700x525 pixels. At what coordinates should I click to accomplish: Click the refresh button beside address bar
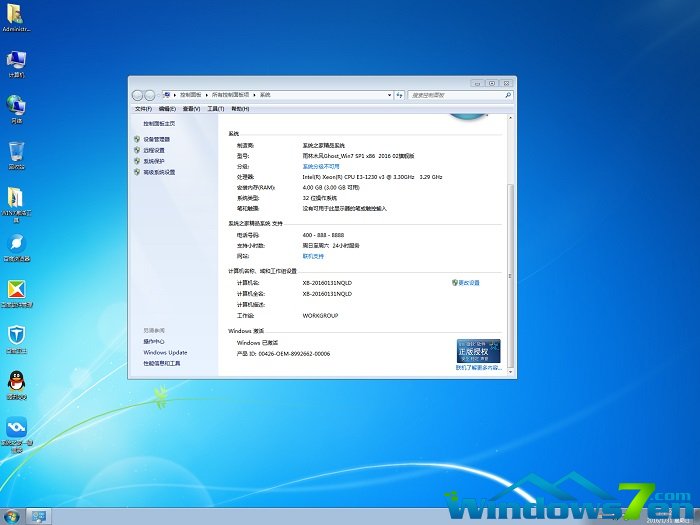click(400, 94)
